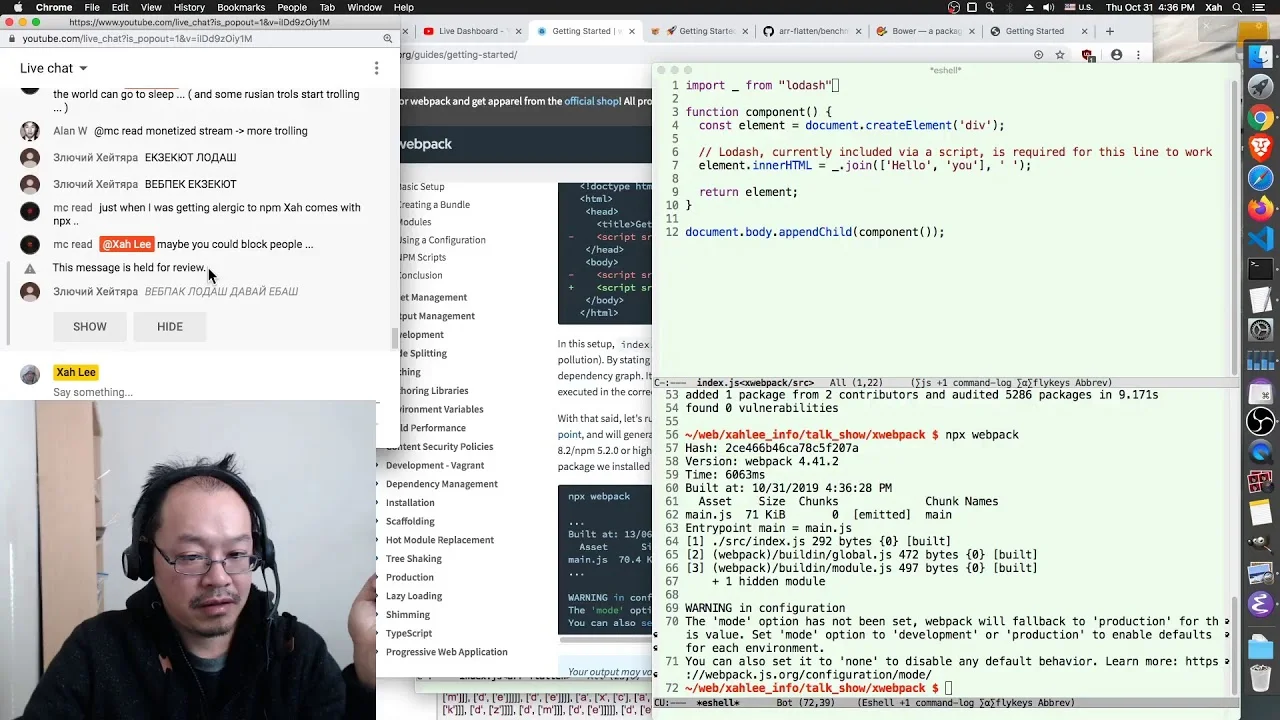This screenshot has height=720, width=1280.
Task: Open the Brave browser from the Dock
Action: click(x=1261, y=148)
